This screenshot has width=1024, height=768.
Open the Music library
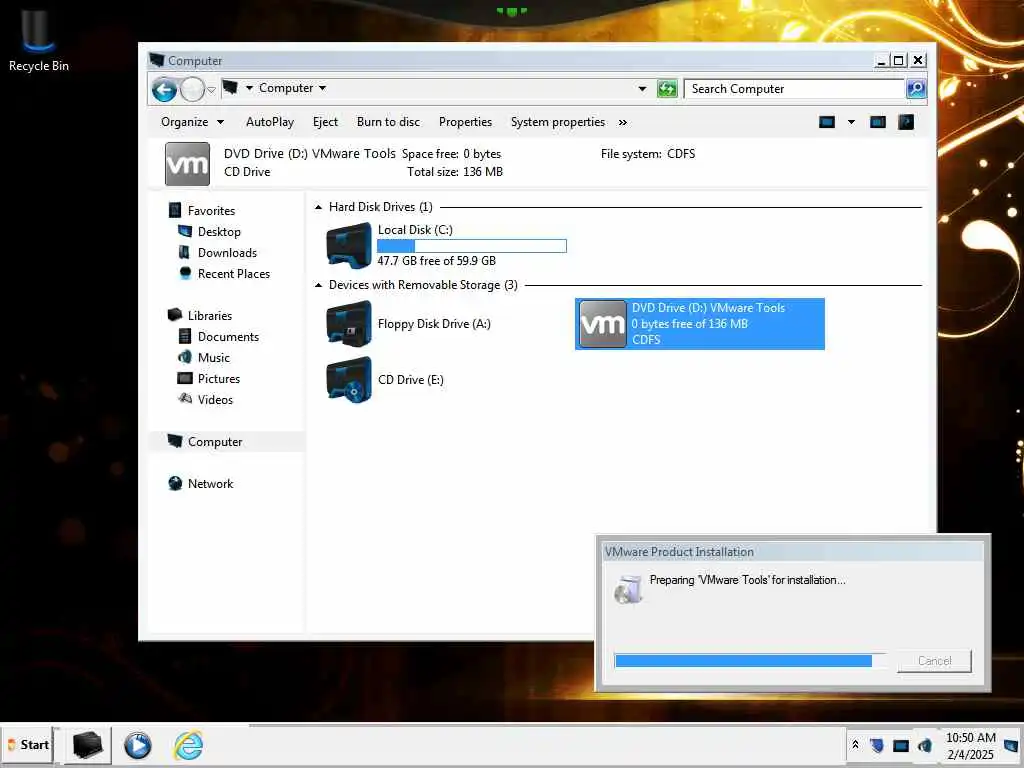(x=214, y=357)
